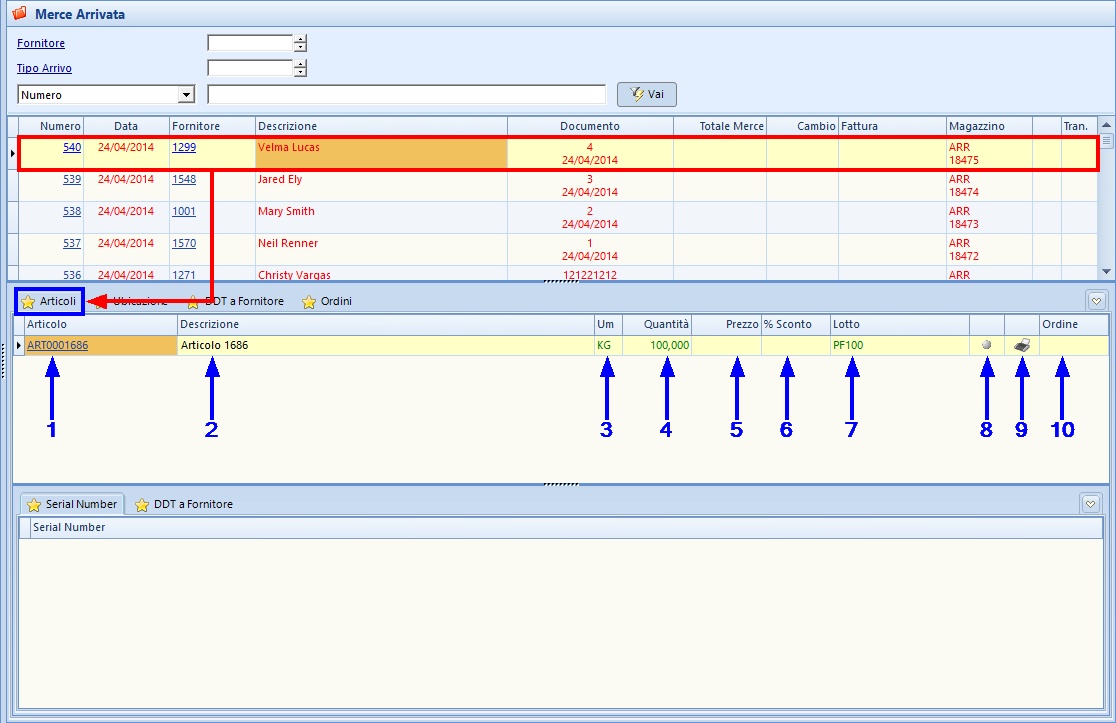The height and width of the screenshot is (723, 1116).
Task: Click the printer icon in the article row
Action: [x=1021, y=345]
